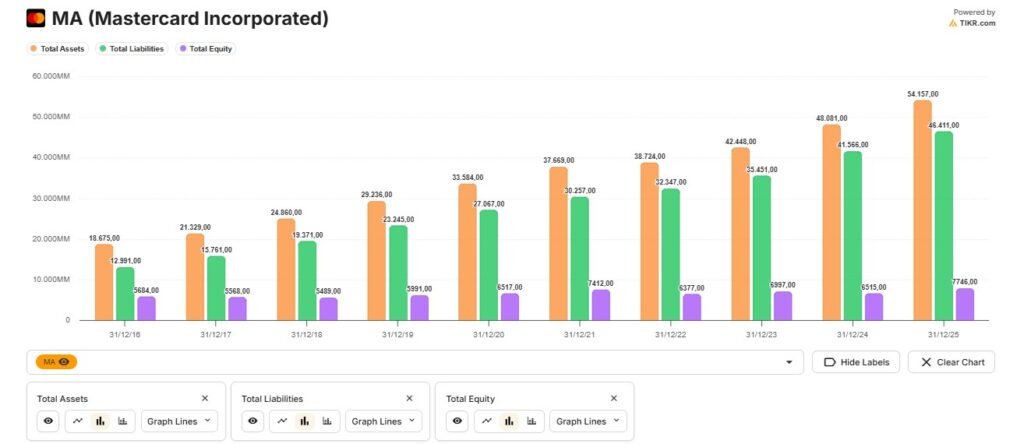1024x444 pixels.
Task: Click the Hide Labels button
Action: point(856,362)
